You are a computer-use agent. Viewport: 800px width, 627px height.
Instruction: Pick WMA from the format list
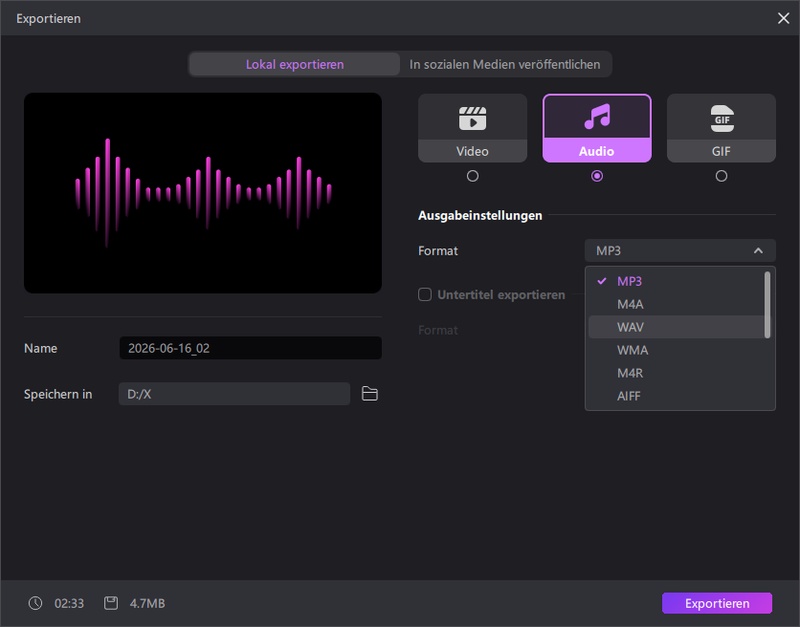point(677,350)
